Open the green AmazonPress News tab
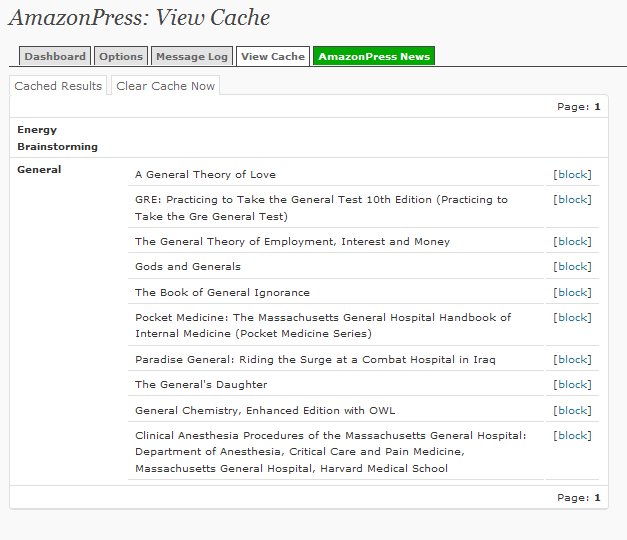This screenshot has height=540, width=627. point(374,56)
